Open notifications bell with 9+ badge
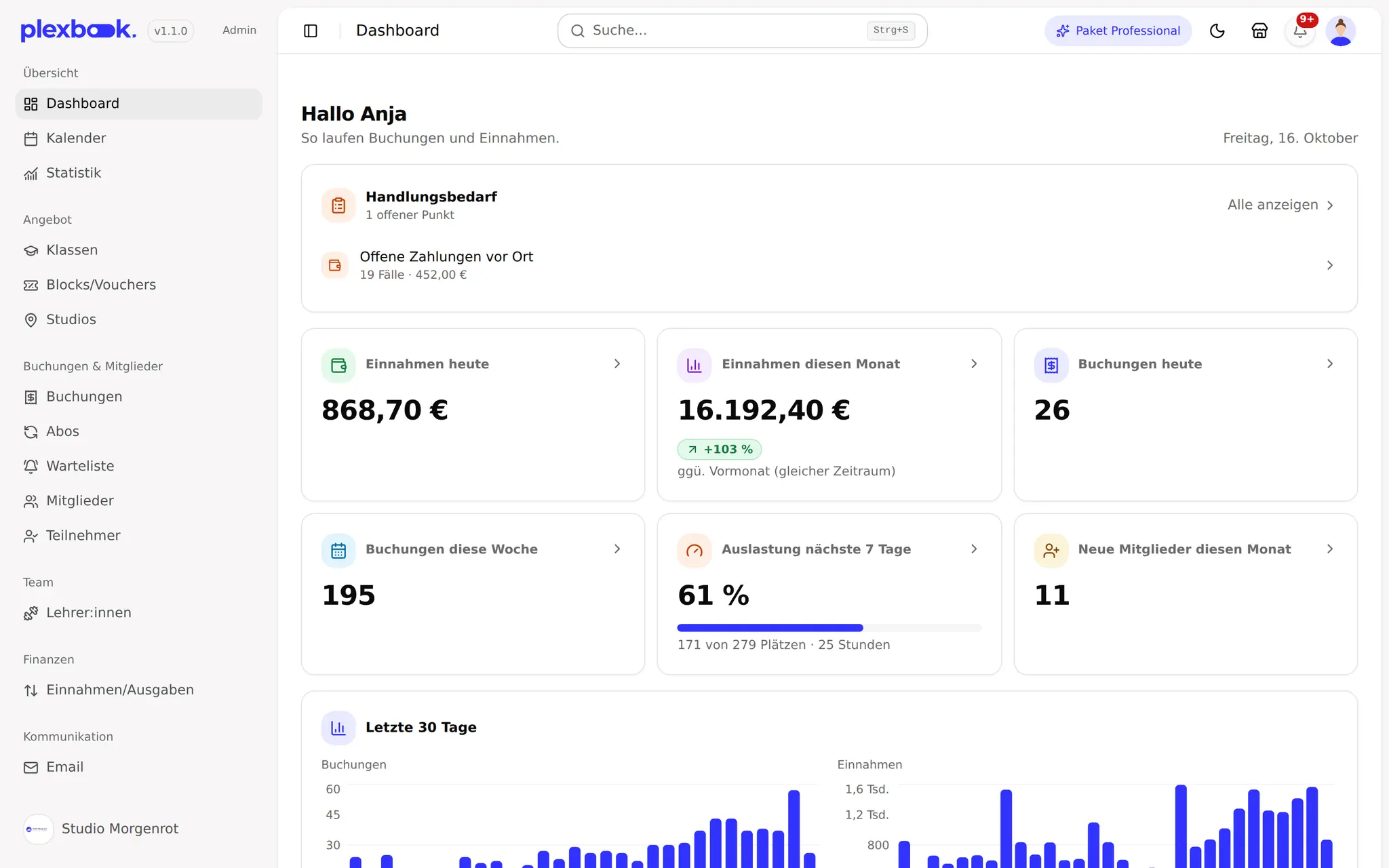This screenshot has width=1389, height=868. click(1300, 31)
